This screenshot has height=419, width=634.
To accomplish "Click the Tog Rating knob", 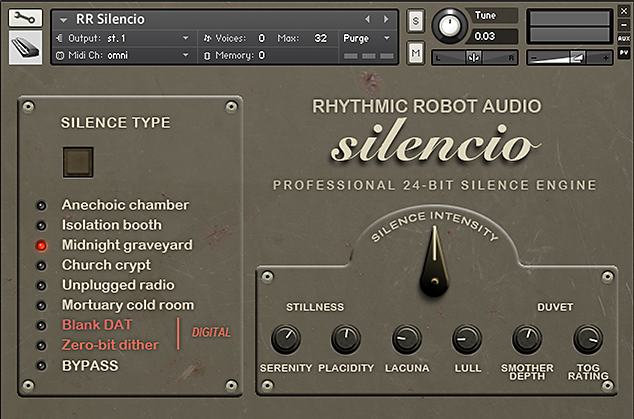I will pos(588,339).
